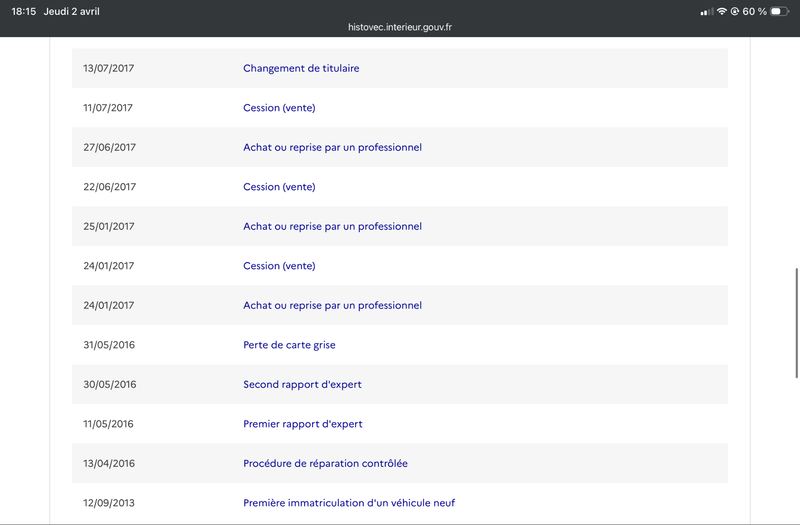
Task: Select the date 13/04/2016
Action: (109, 463)
